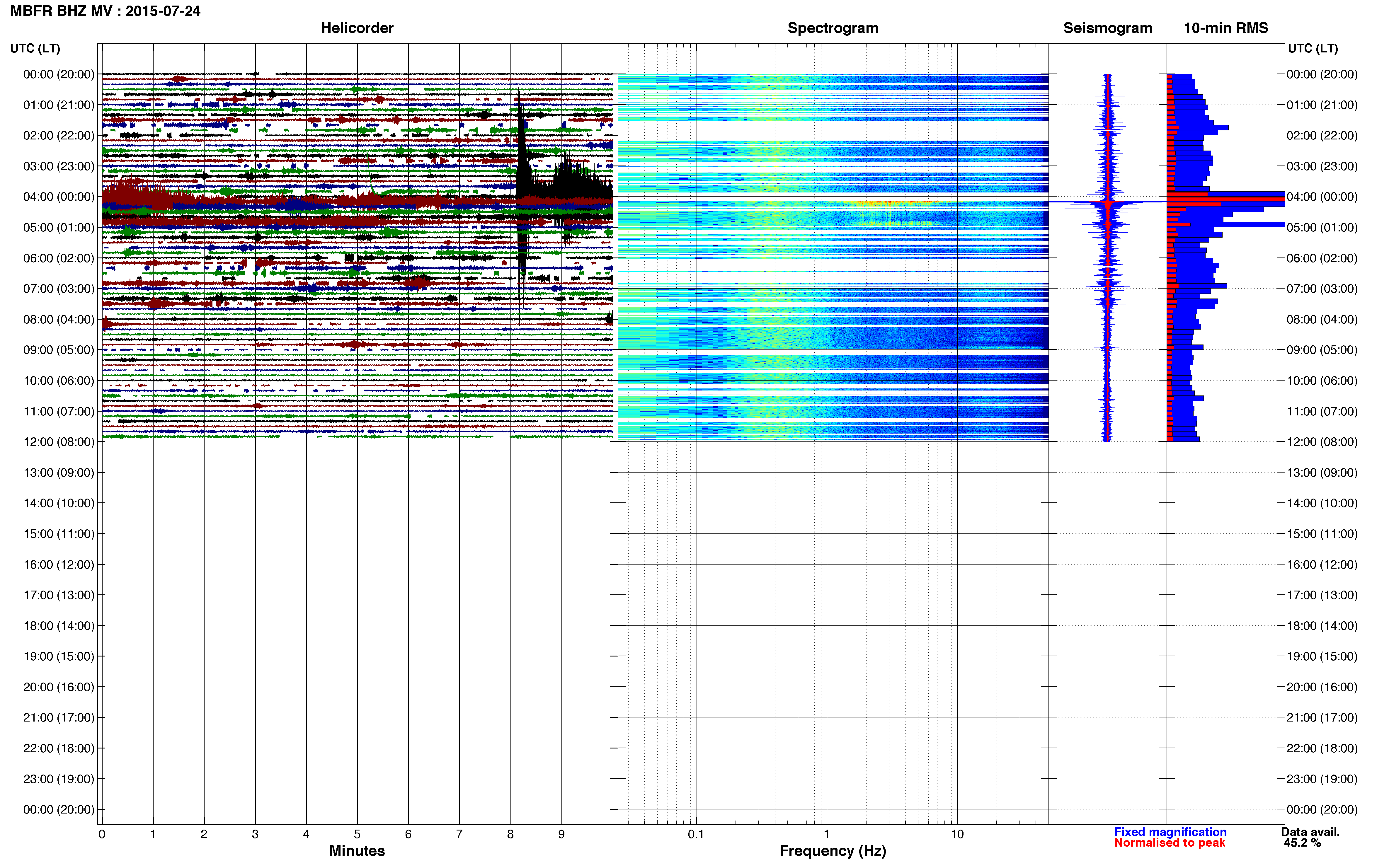Click the left 'UTC (LT)' axis label
Image resolution: width=1389 pixels, height=868 pixels.
point(35,48)
